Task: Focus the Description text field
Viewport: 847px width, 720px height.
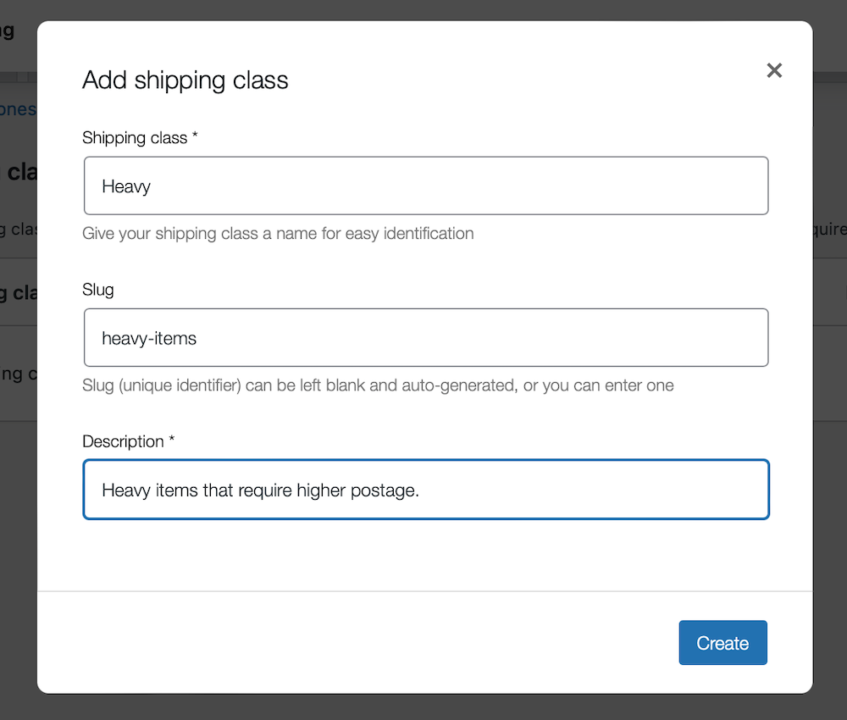Action: click(x=425, y=489)
